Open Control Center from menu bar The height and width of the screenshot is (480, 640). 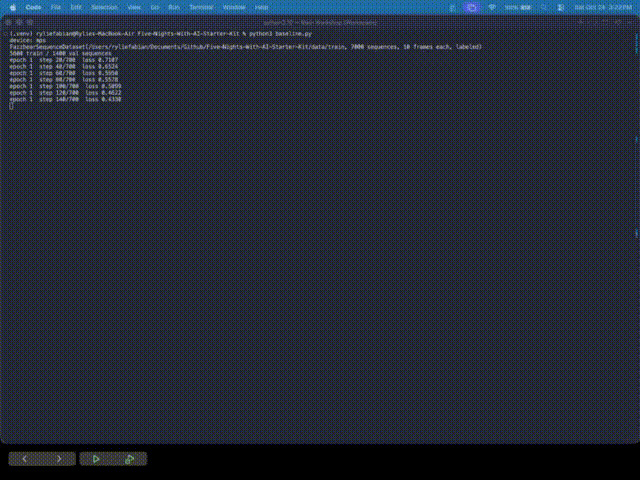tap(560, 7)
